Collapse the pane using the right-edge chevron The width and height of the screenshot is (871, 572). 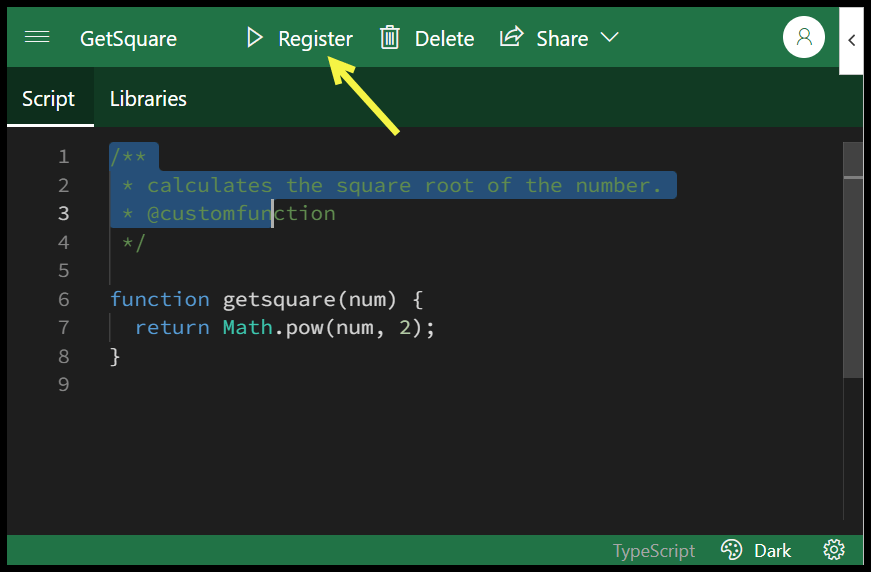[x=851, y=40]
